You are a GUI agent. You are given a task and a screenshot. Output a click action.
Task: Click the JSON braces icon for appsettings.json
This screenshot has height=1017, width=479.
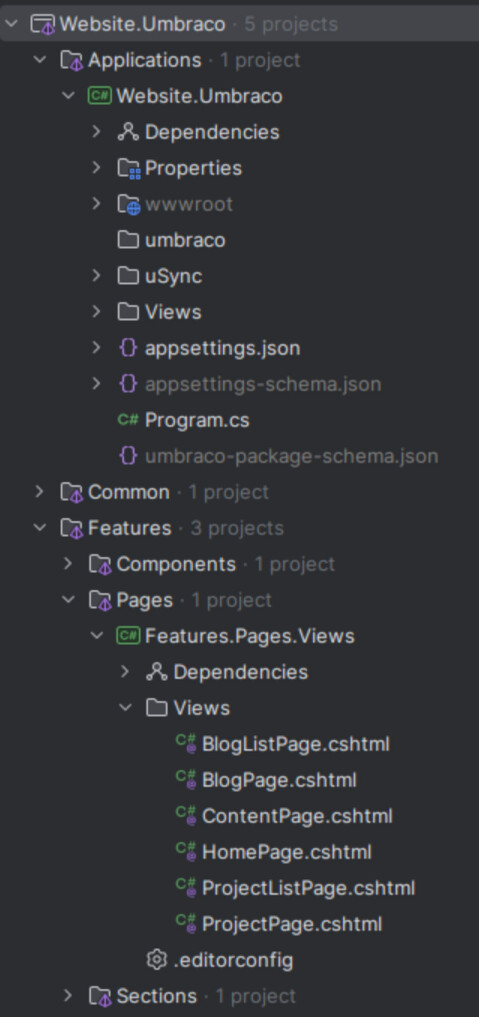coord(128,348)
